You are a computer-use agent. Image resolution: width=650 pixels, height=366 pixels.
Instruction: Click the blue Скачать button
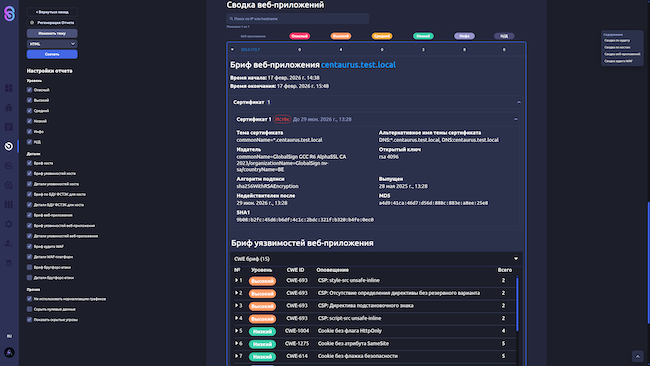point(52,54)
